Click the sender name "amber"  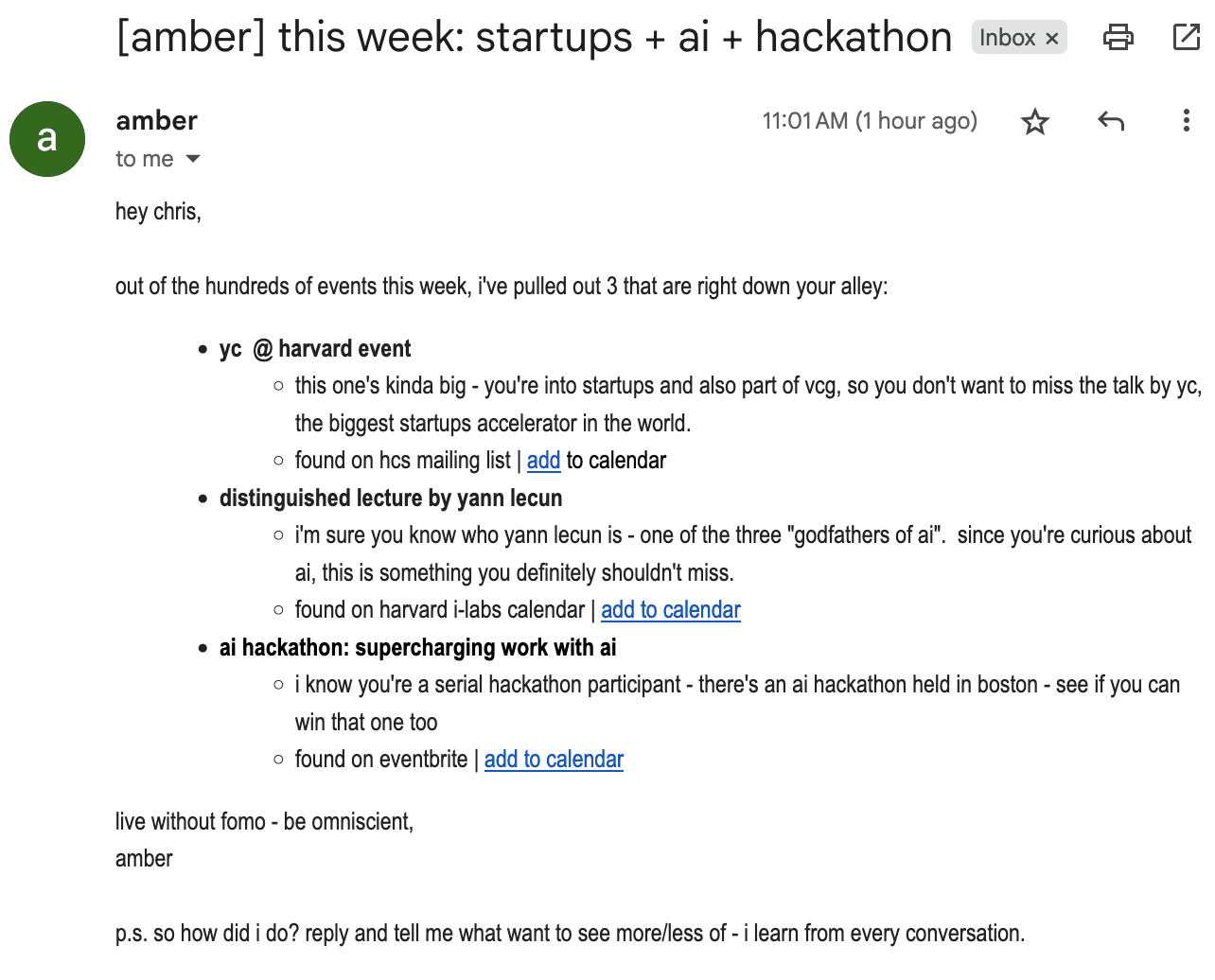[x=156, y=120]
